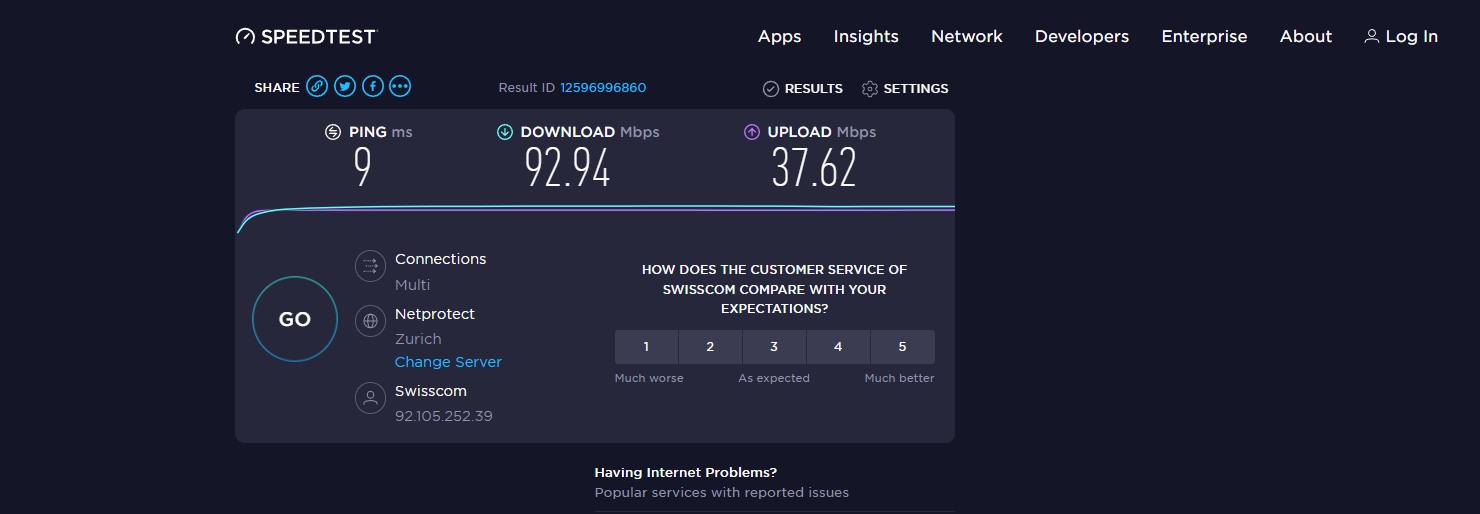
Task: Share result on Facebook icon
Action: pyautogui.click(x=373, y=87)
